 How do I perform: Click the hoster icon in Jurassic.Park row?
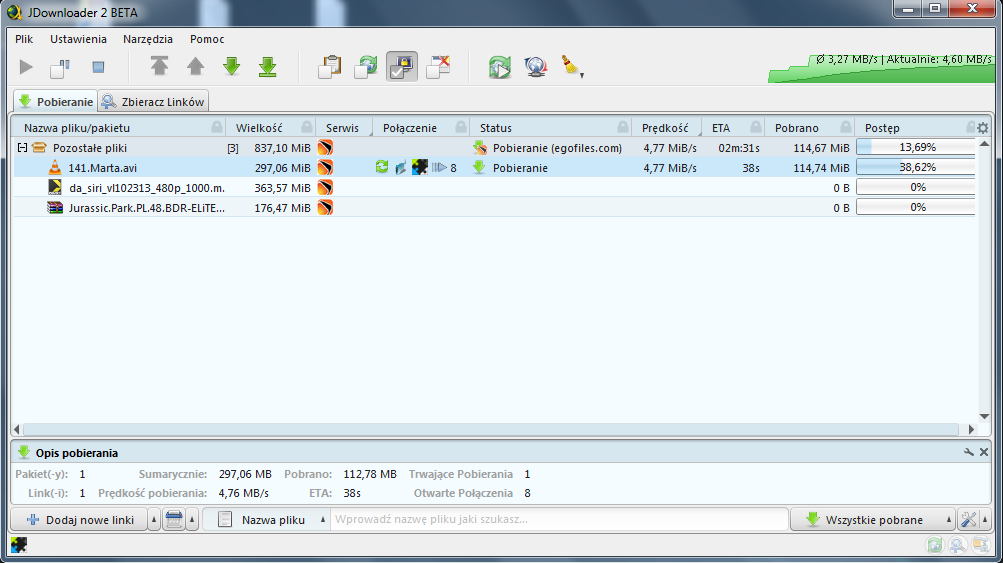pos(325,207)
